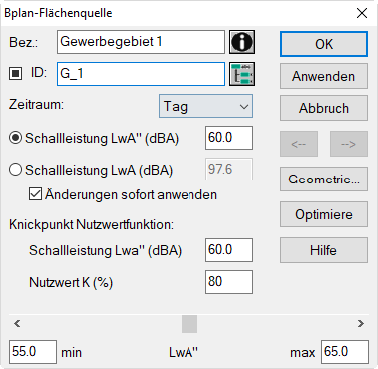Select Schallleistung LwA'' radio button
The image size is (378, 369).
(x=15, y=138)
